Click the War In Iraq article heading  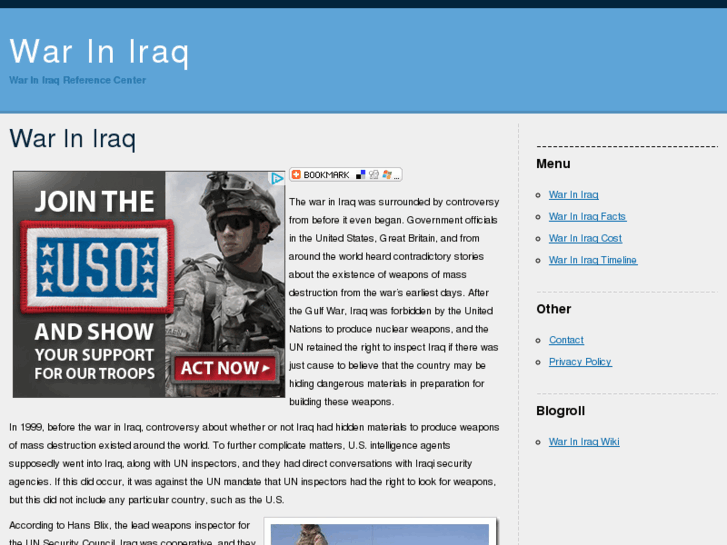pos(72,139)
